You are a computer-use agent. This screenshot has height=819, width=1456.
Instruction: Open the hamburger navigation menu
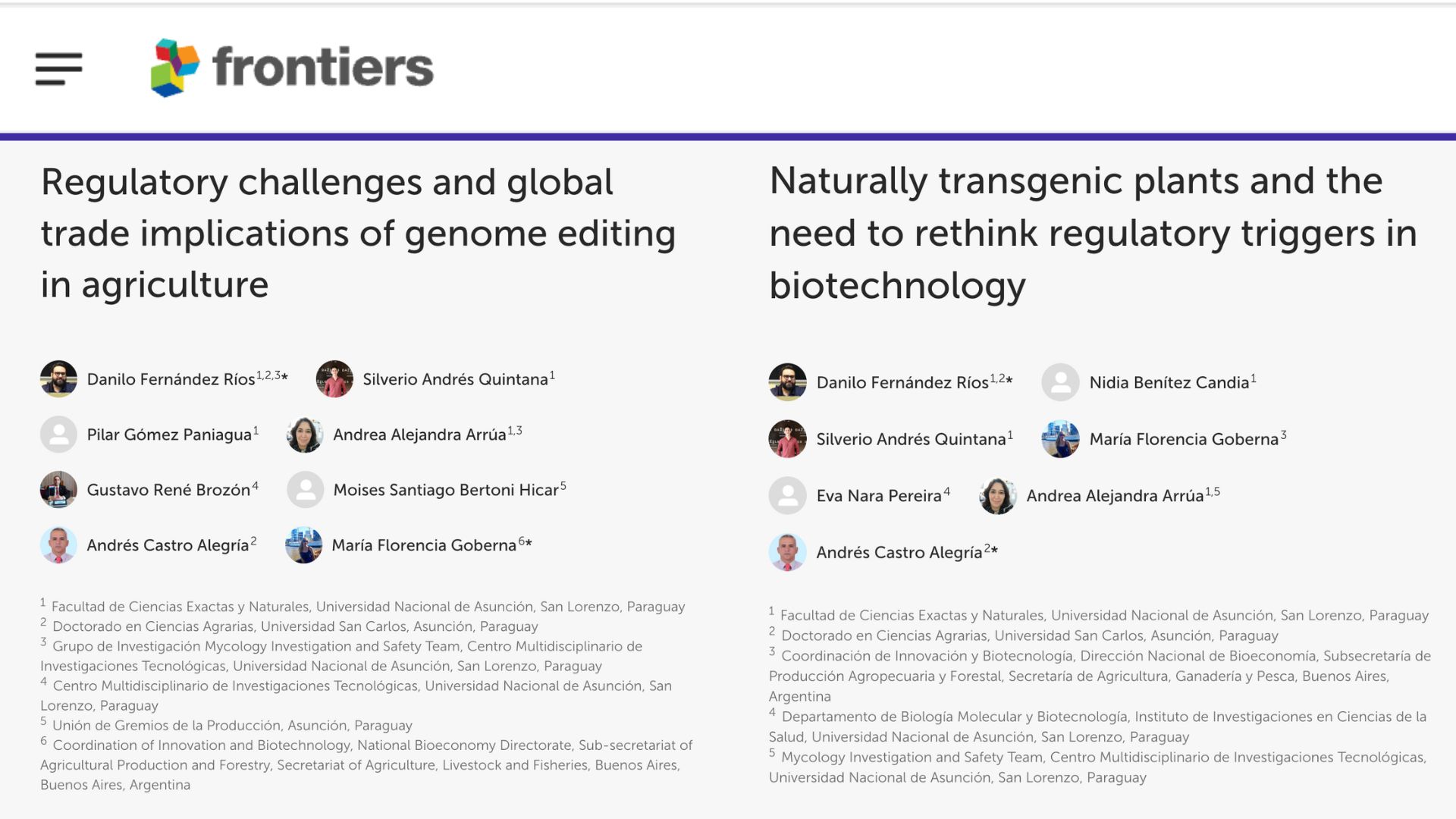tap(58, 68)
